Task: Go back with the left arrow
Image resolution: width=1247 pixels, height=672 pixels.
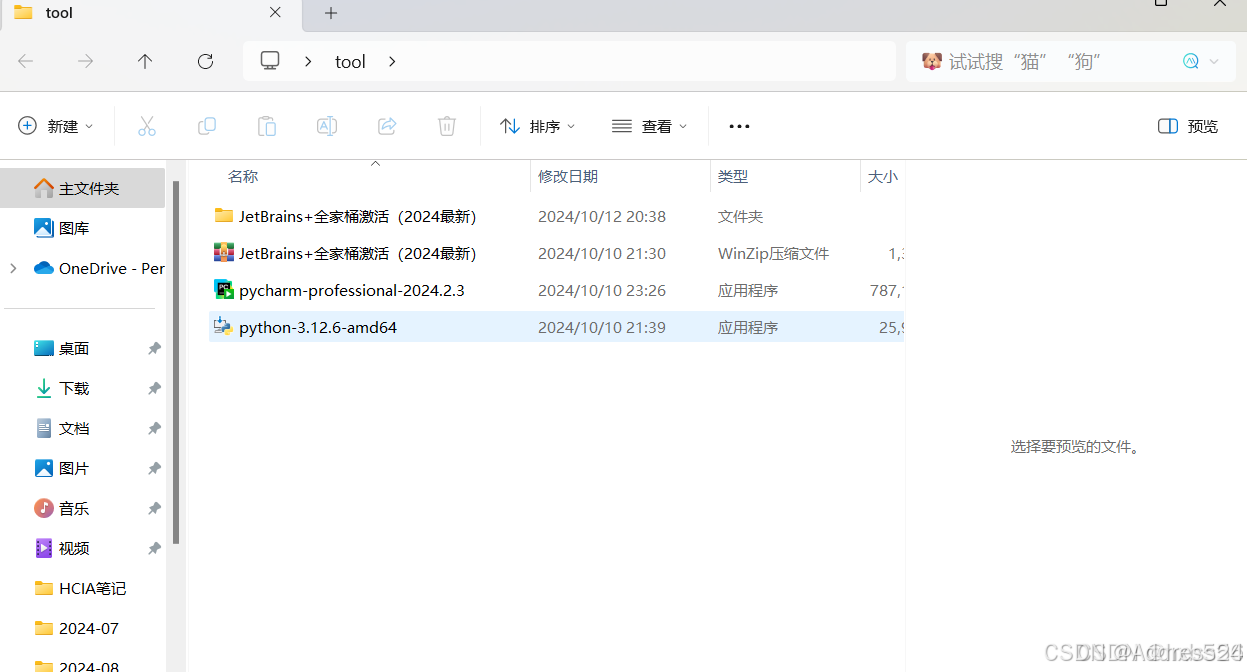Action: pos(26,61)
